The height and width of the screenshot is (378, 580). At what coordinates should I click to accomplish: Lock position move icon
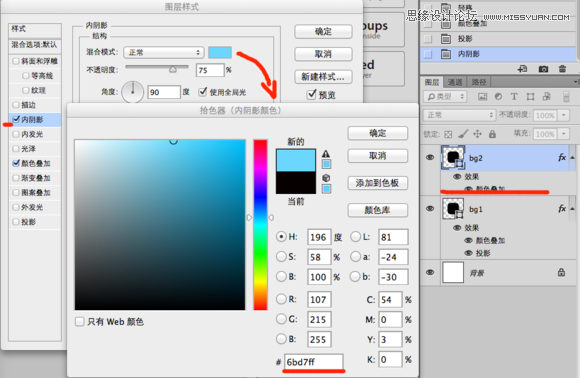coord(477,134)
